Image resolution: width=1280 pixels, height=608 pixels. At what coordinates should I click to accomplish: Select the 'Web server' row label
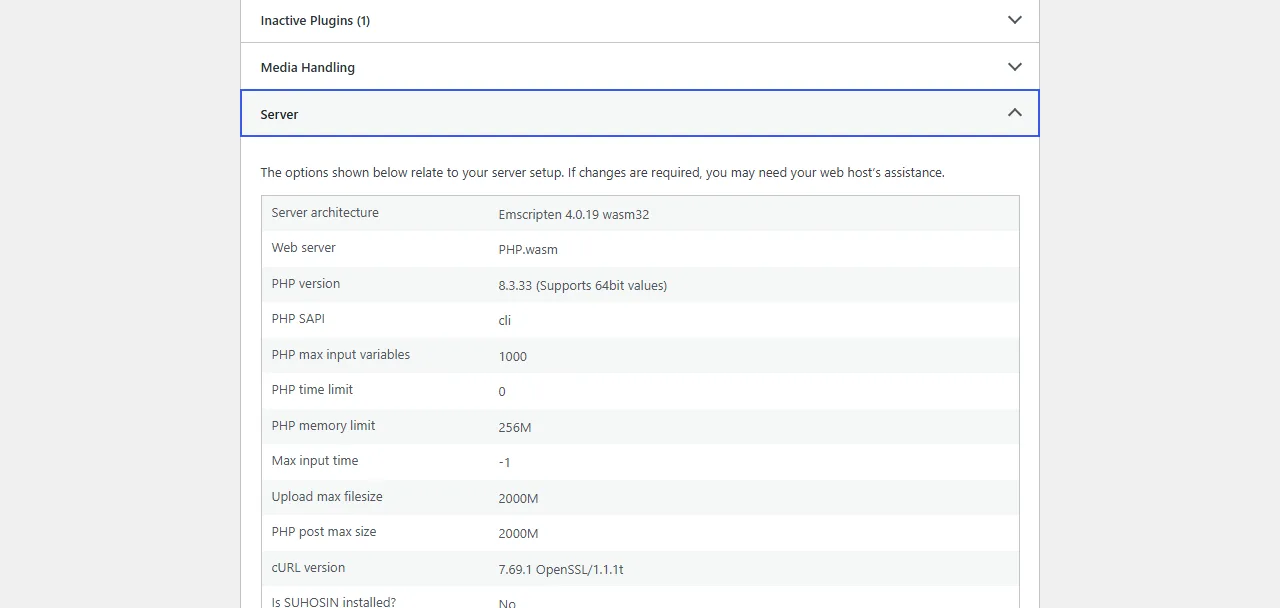point(303,248)
